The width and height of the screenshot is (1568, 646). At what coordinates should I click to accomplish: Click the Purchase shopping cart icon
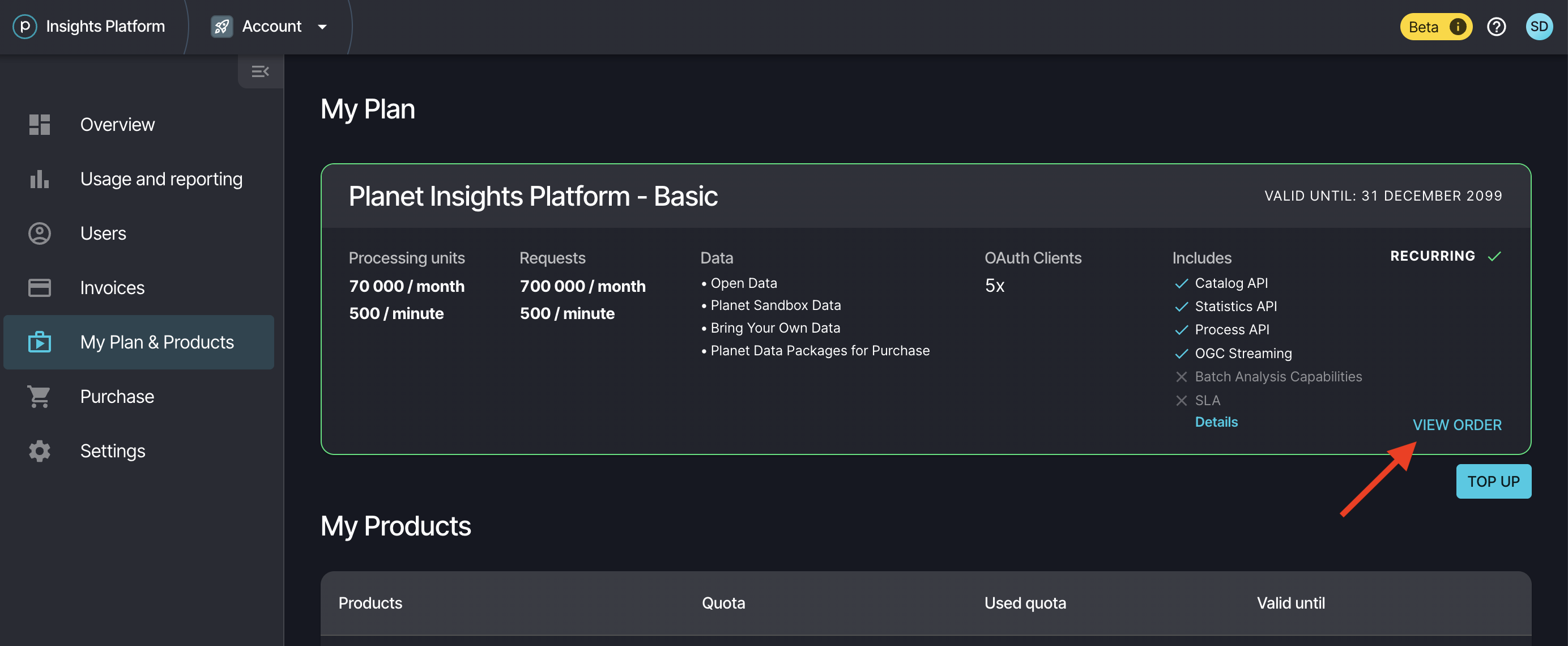(x=40, y=396)
